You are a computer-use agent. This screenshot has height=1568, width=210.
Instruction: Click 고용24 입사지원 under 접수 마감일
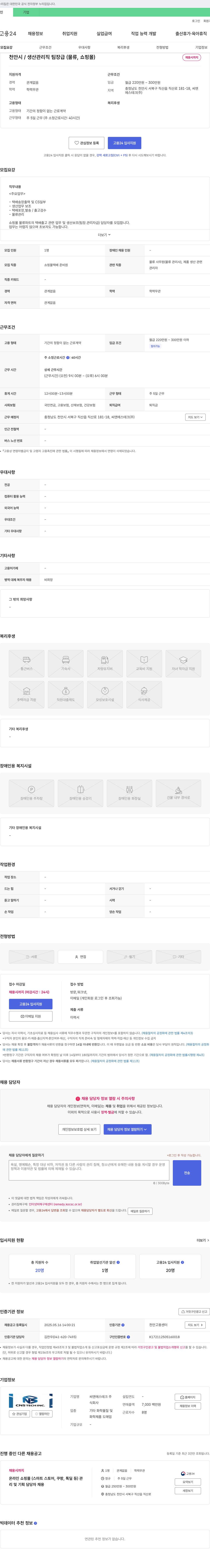[31, 1004]
